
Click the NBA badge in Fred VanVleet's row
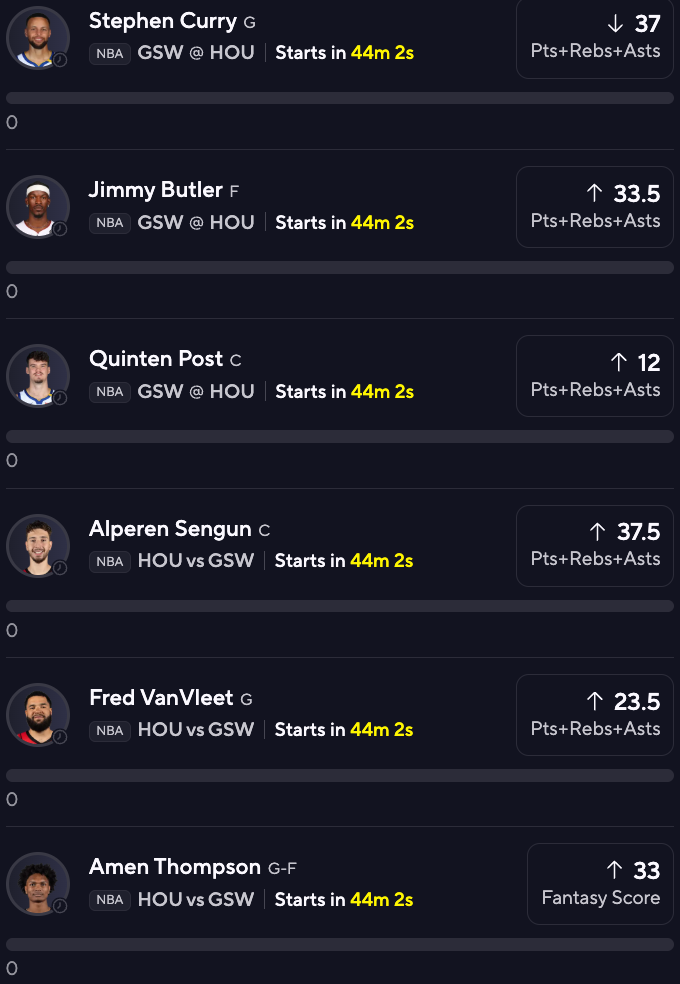coord(110,731)
